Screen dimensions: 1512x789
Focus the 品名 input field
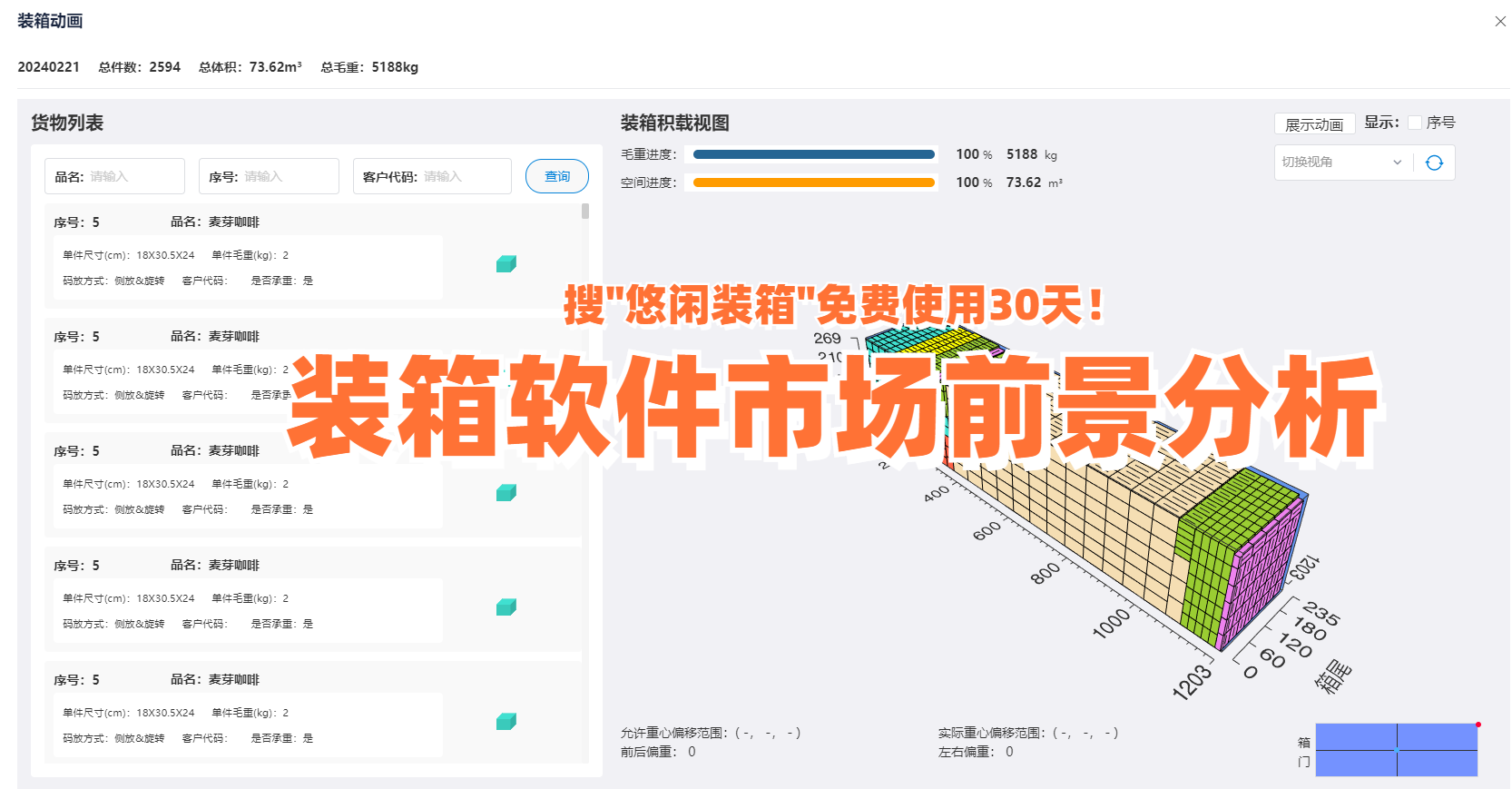coord(114,176)
